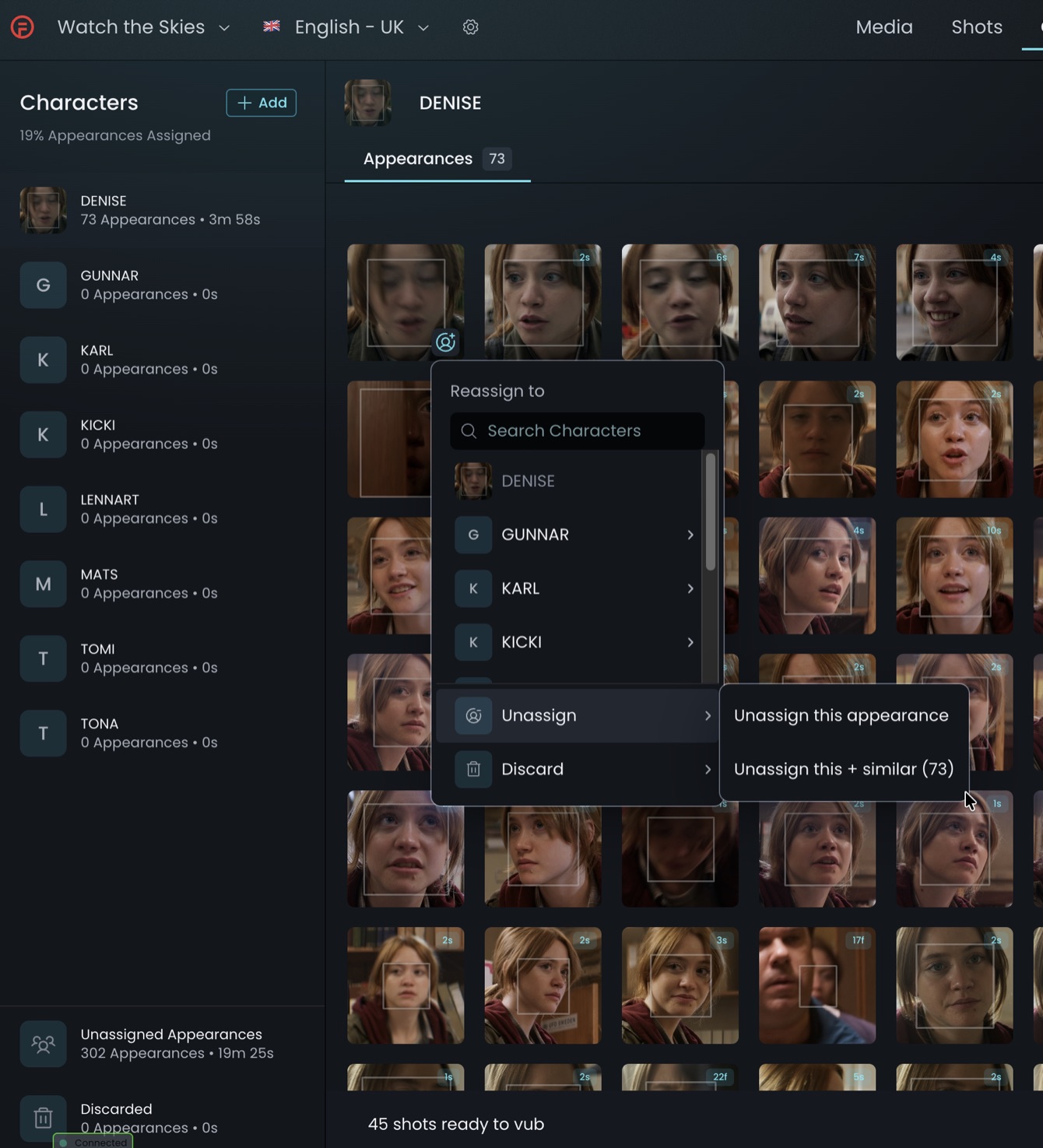Viewport: 1043px width, 1148px height.
Task: Click the reassign list scrollbar
Action: 711,511
